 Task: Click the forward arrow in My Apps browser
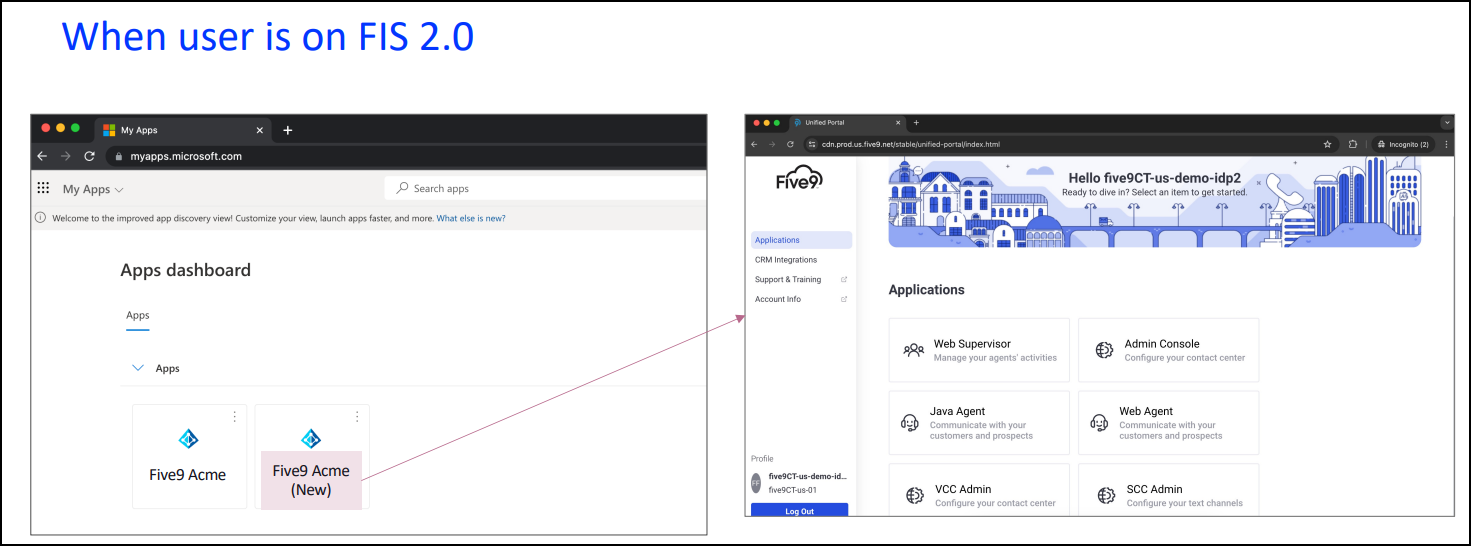65,156
